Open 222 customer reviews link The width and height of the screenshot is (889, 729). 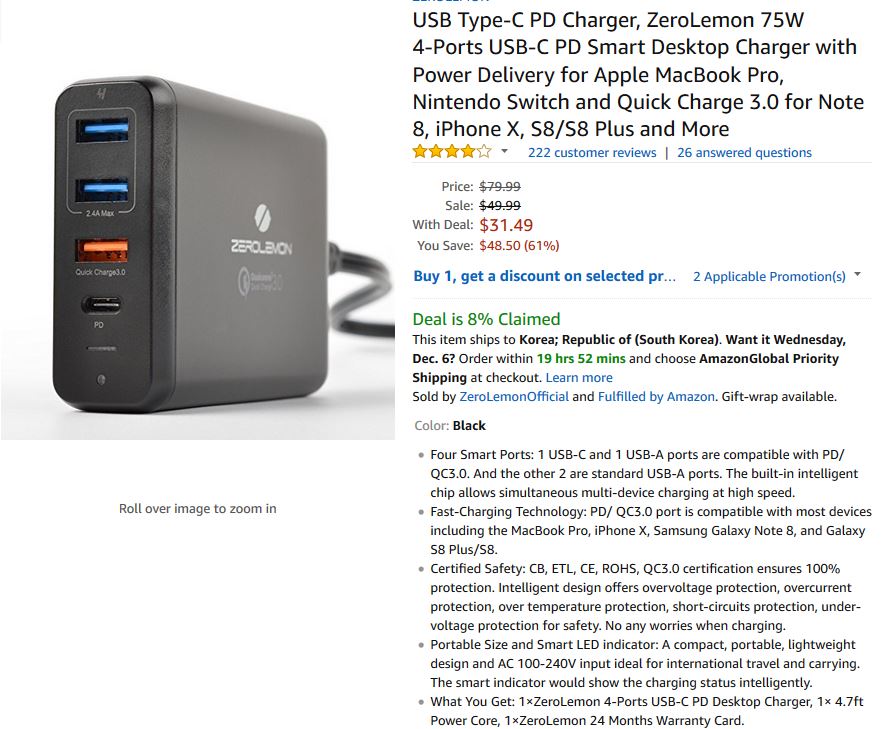click(592, 152)
